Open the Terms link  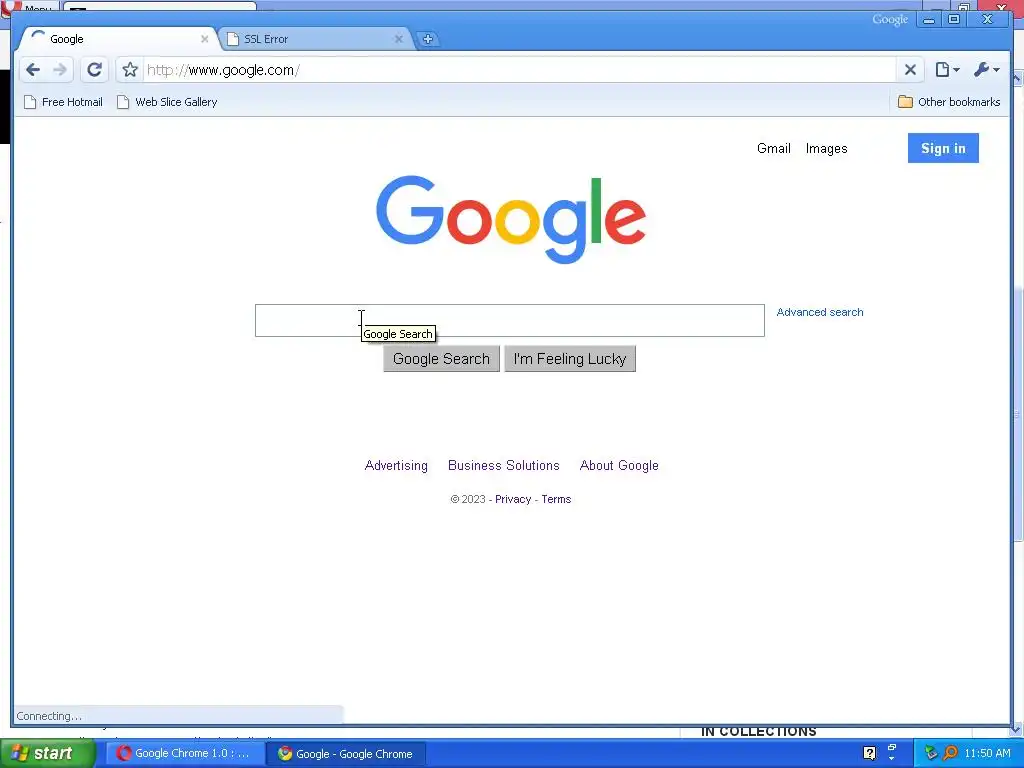556,499
